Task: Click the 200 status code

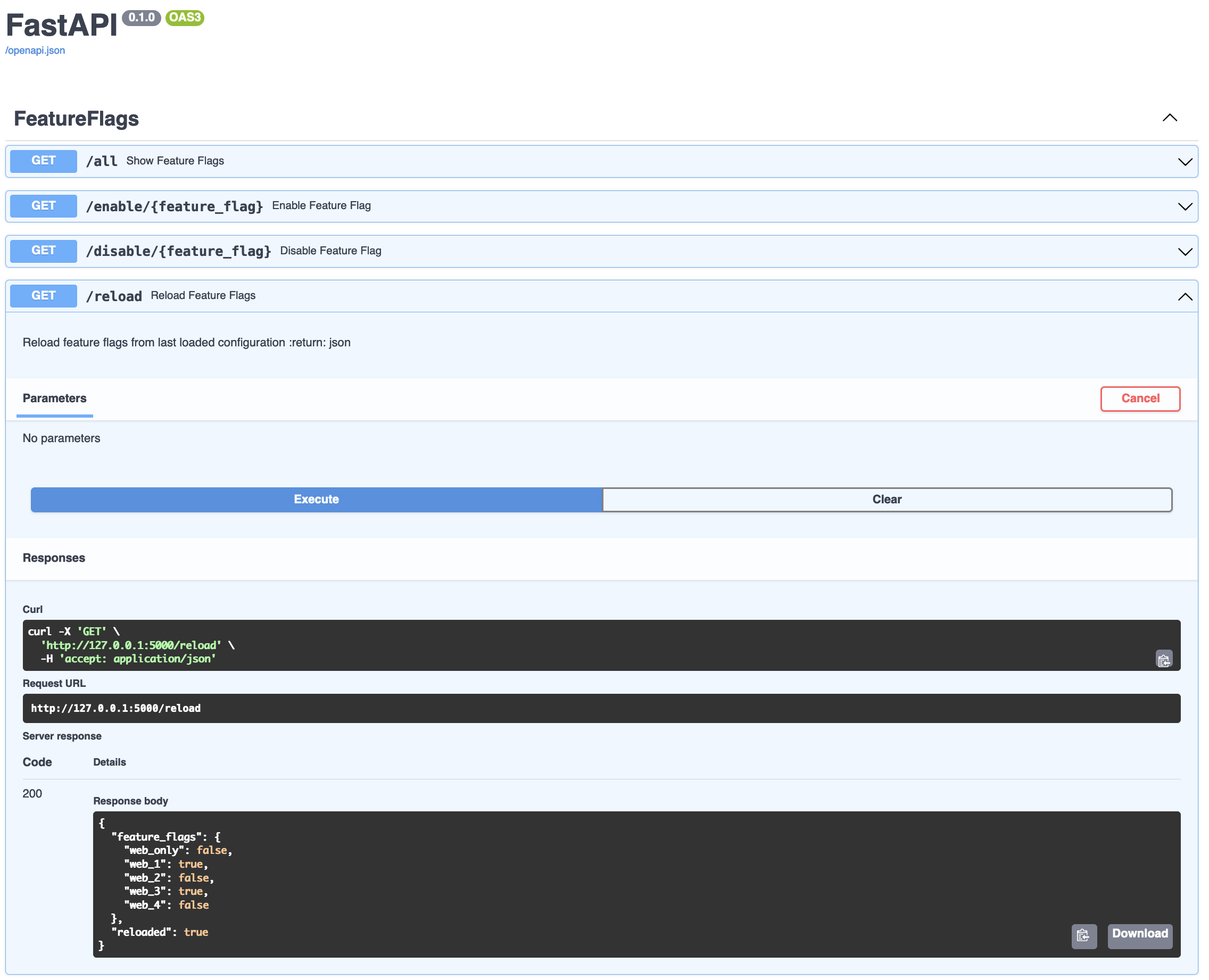Action: tap(32, 794)
